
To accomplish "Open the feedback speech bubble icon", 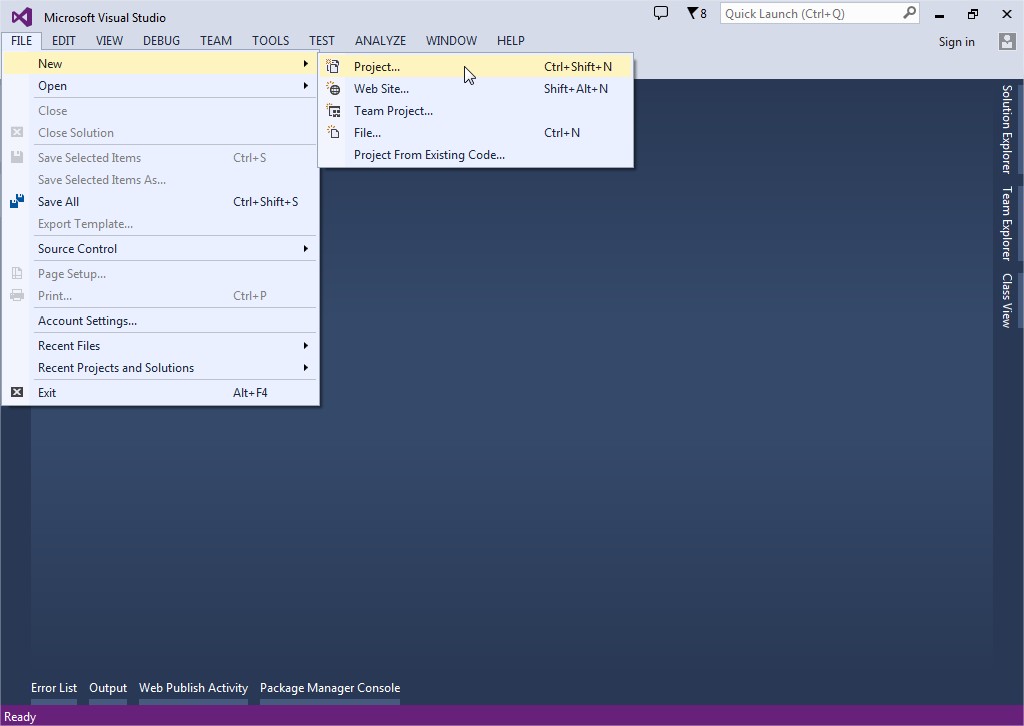I will [661, 13].
